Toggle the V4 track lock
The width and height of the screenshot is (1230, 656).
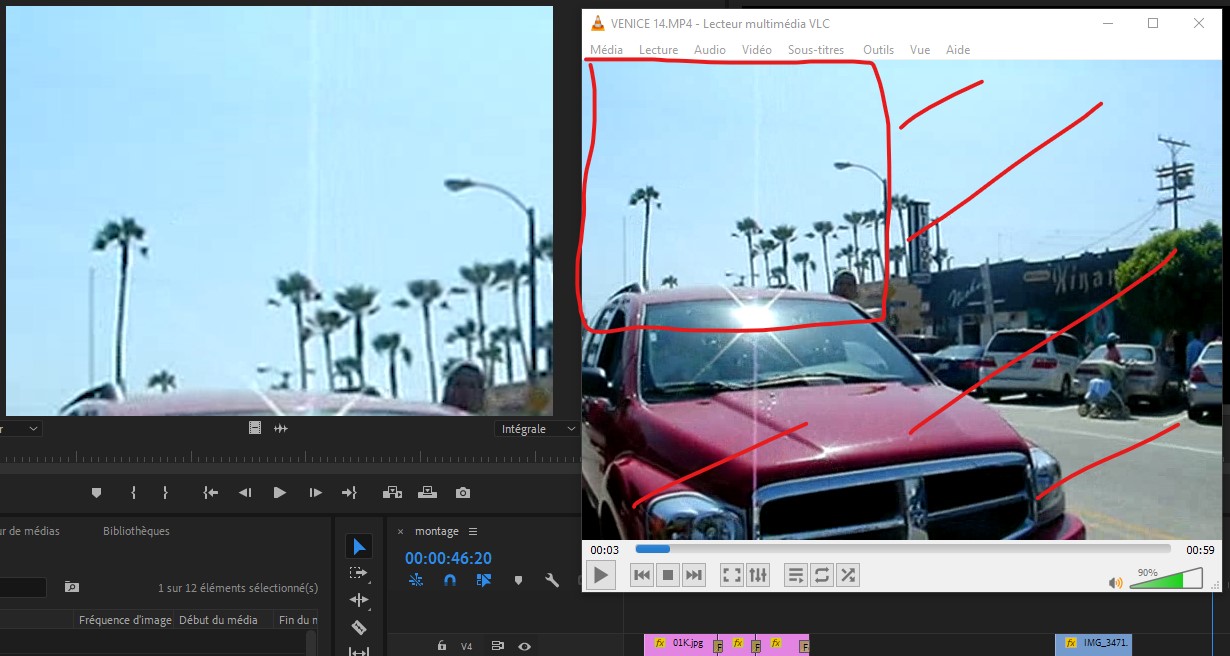[x=441, y=646]
